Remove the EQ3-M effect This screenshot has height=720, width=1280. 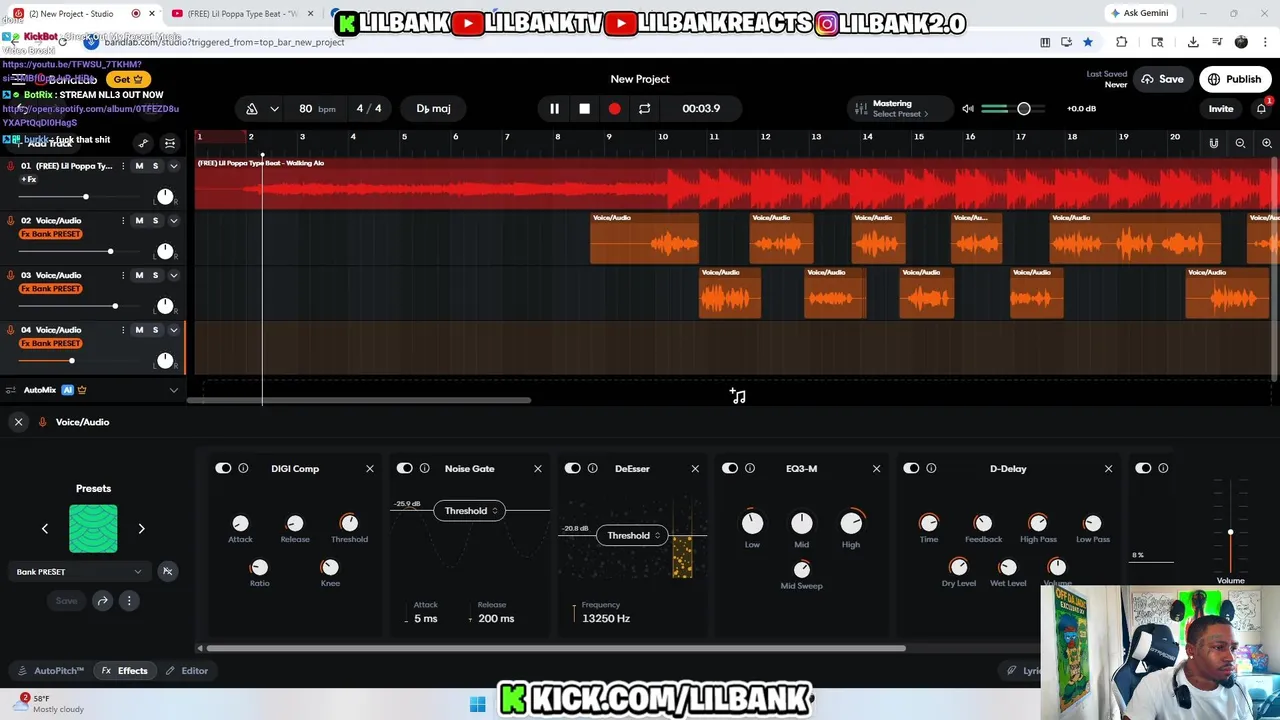pyautogui.click(x=876, y=468)
